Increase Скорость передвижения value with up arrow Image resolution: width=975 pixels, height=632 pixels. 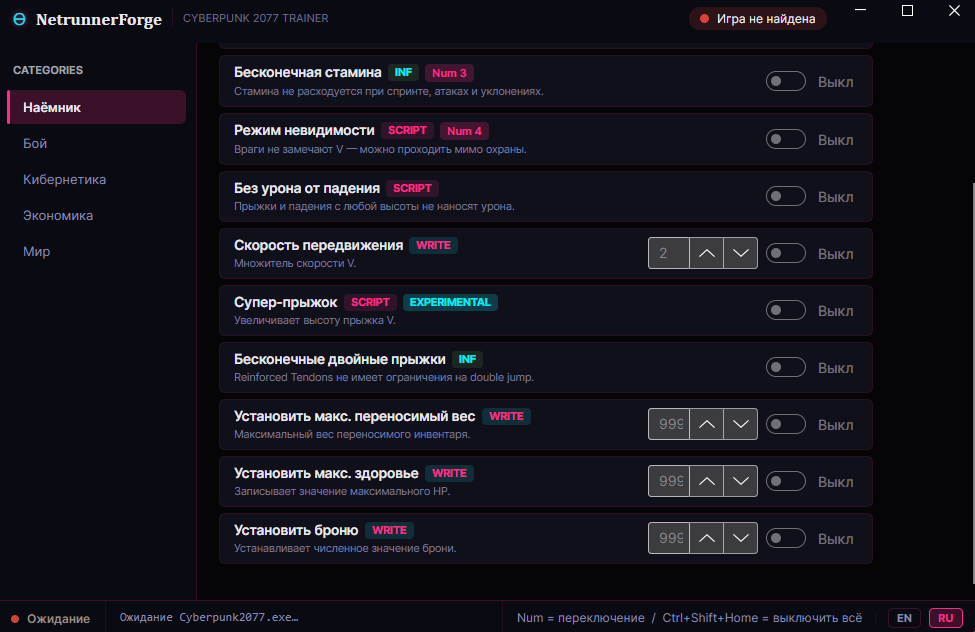pyautogui.click(x=706, y=253)
